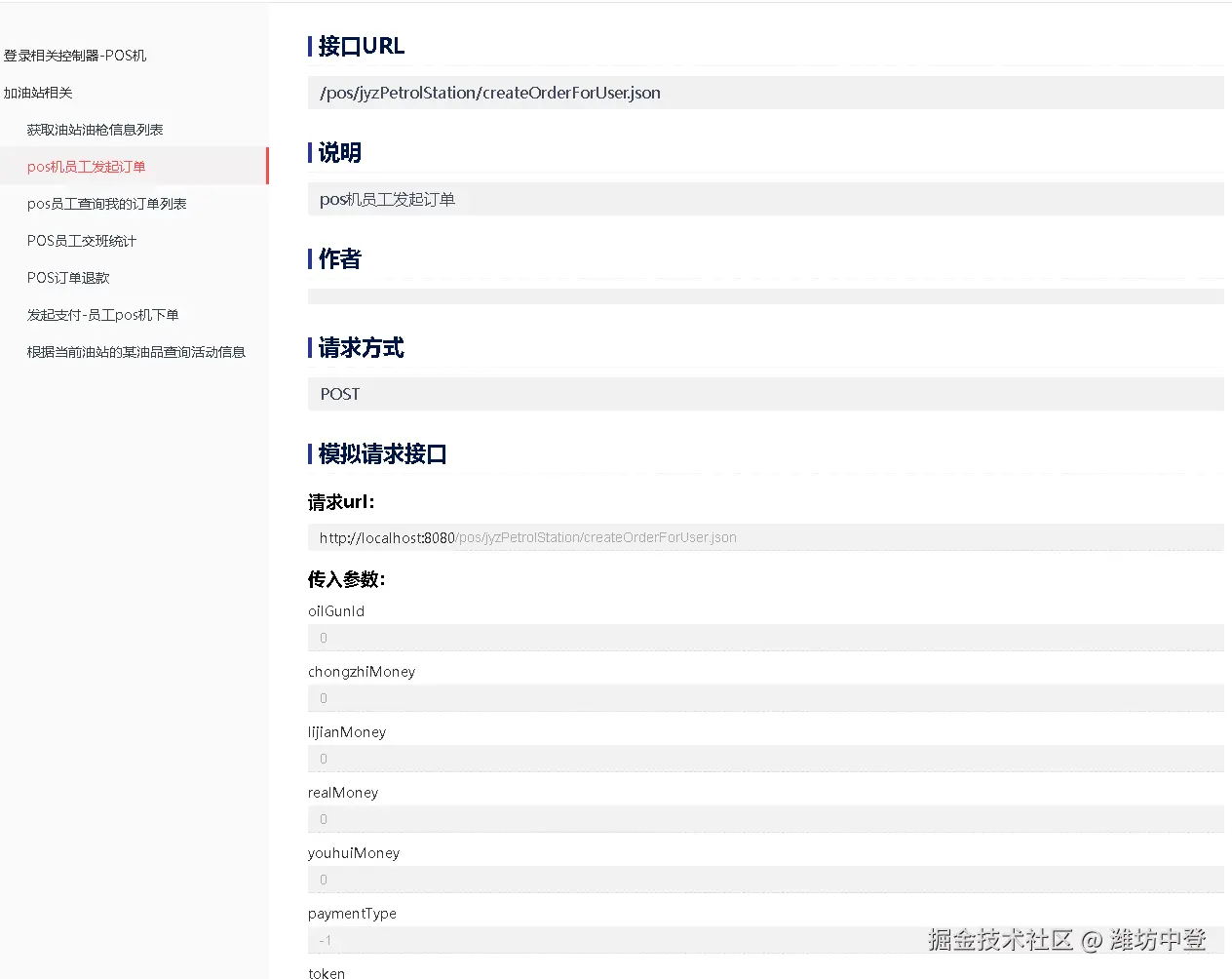Open the POS员工交班统计 documentation

click(x=82, y=240)
